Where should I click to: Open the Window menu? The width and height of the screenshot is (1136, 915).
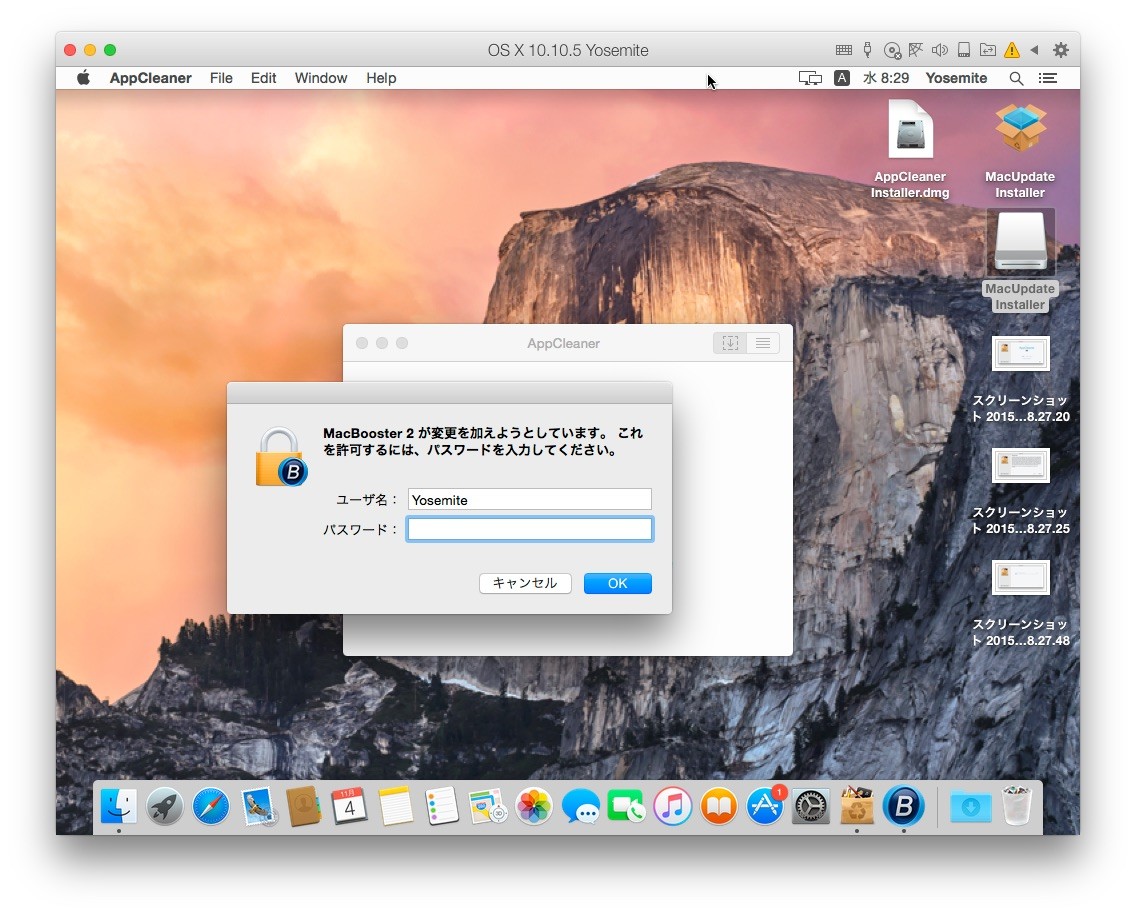click(x=321, y=78)
